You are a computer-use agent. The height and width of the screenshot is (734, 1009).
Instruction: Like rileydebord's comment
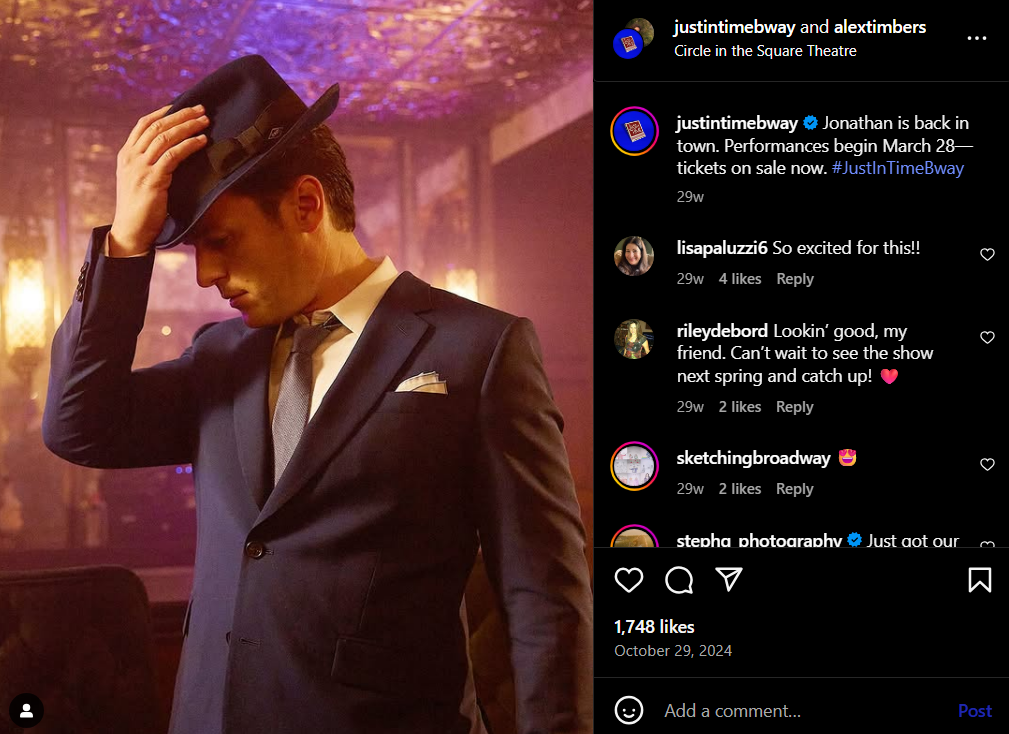[987, 338]
